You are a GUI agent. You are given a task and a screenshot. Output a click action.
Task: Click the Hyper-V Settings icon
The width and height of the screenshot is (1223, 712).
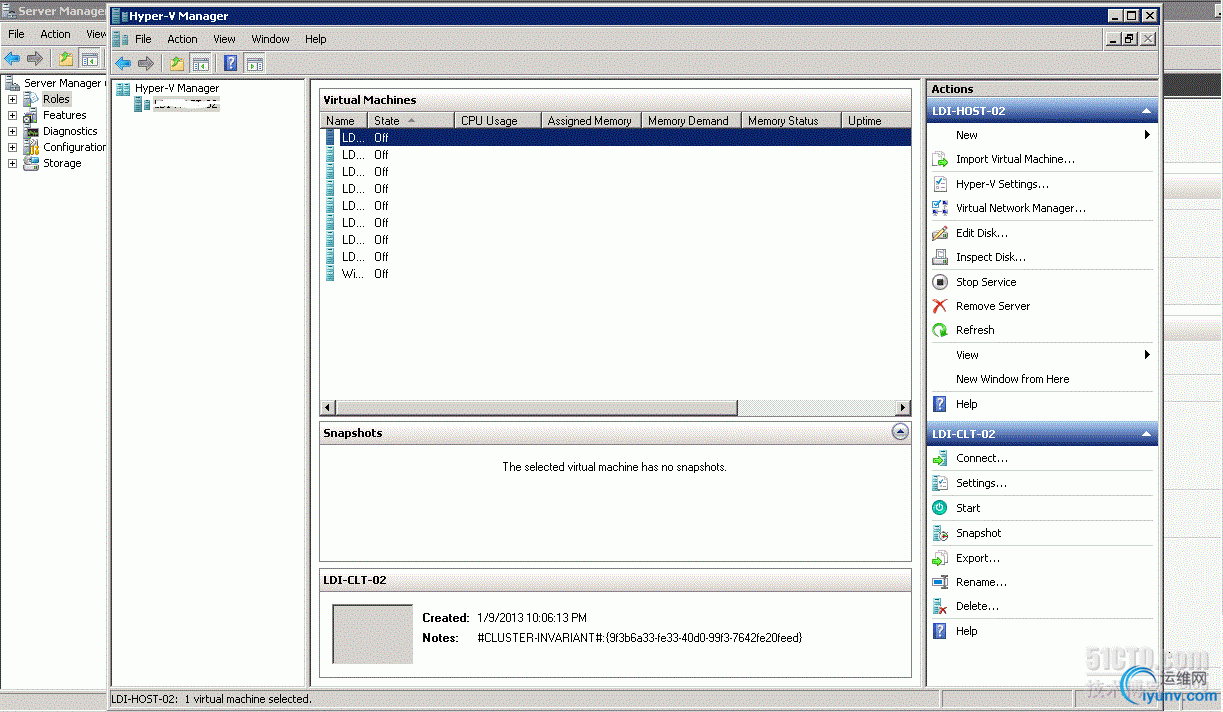tap(939, 184)
